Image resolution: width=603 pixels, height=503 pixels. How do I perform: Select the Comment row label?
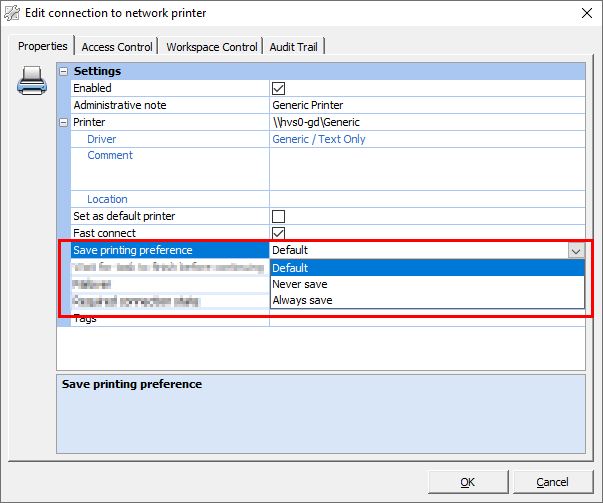point(170,169)
